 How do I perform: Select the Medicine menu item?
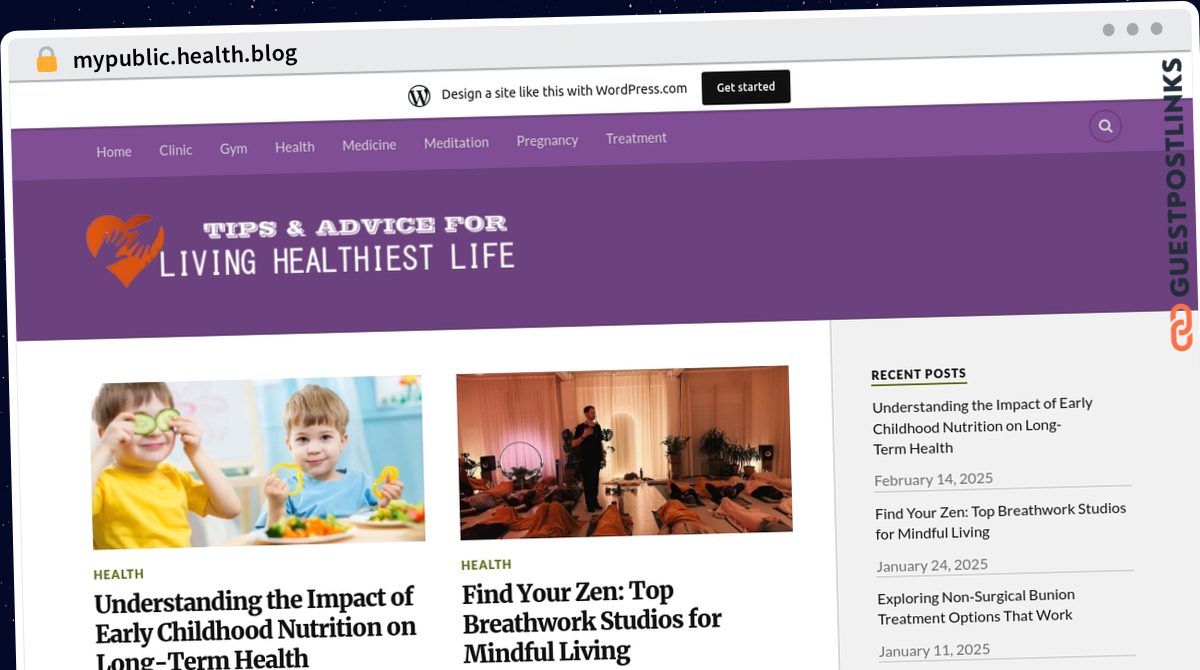pyautogui.click(x=369, y=145)
